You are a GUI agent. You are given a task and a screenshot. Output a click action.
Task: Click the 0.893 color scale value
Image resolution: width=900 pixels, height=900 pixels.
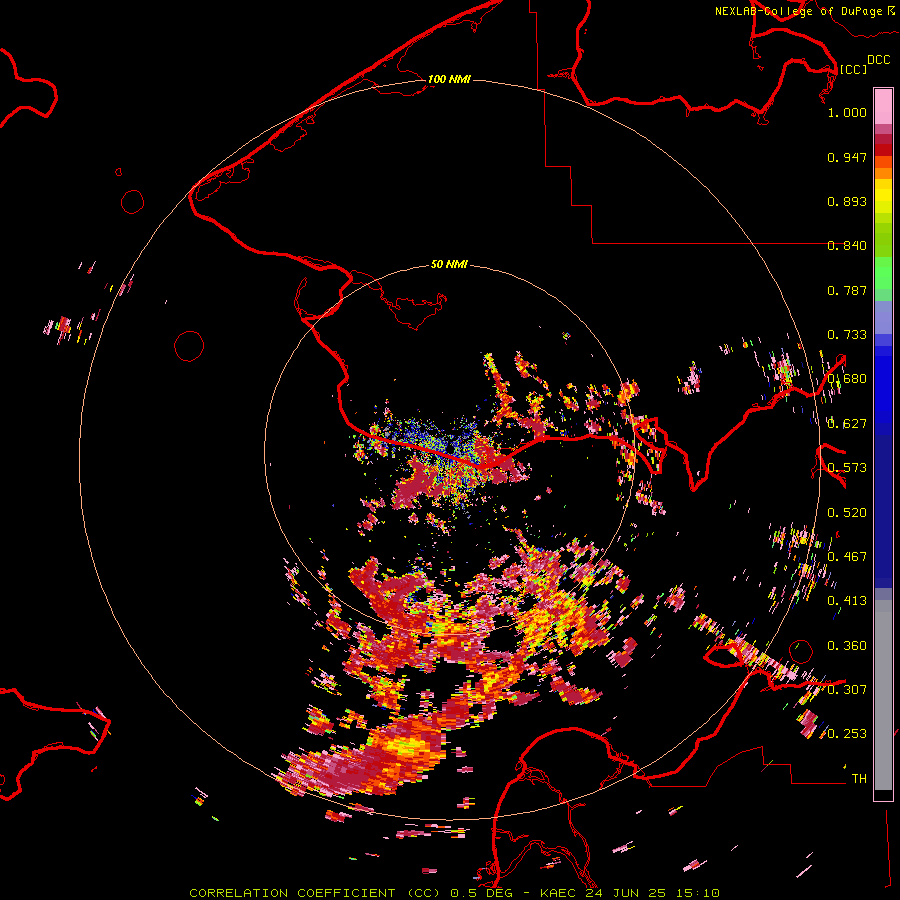(x=847, y=201)
